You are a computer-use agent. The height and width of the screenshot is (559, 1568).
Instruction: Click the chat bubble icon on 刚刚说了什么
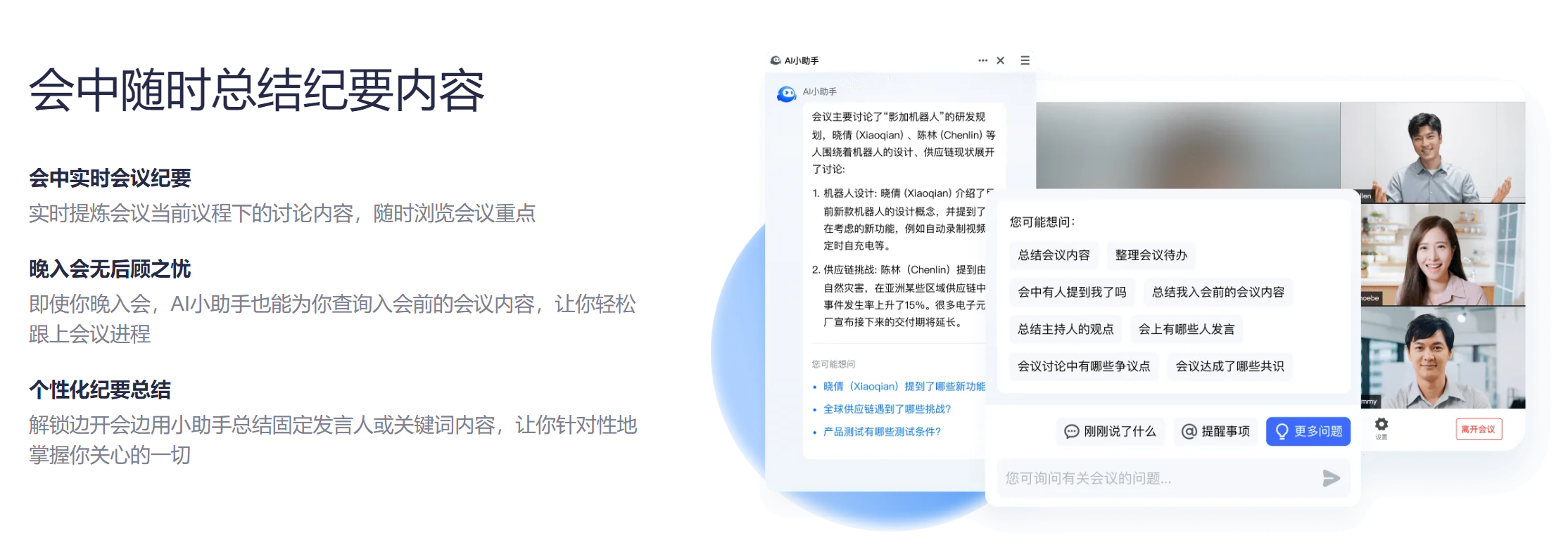pos(1071,431)
